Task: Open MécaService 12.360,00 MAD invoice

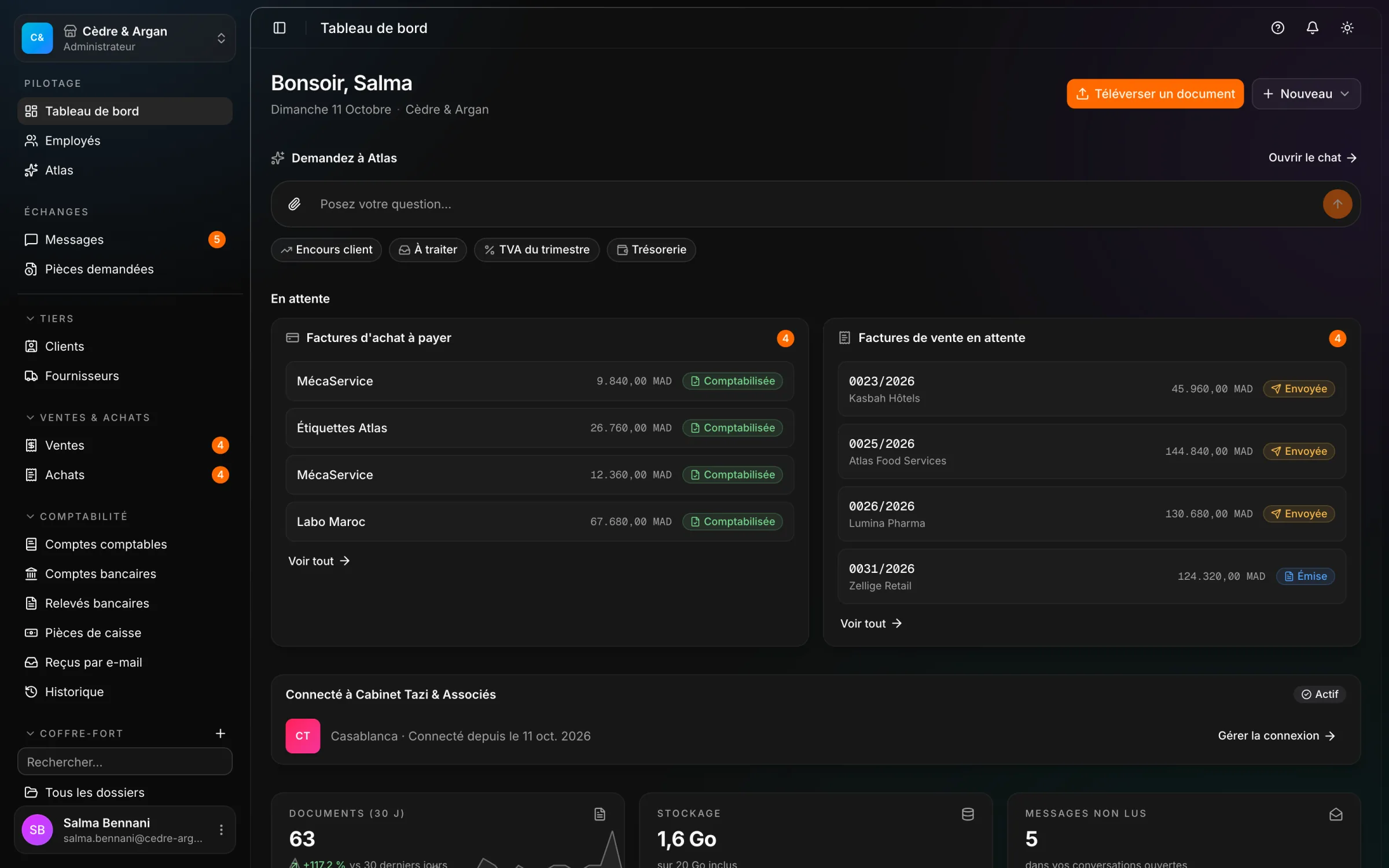Action: point(539,475)
